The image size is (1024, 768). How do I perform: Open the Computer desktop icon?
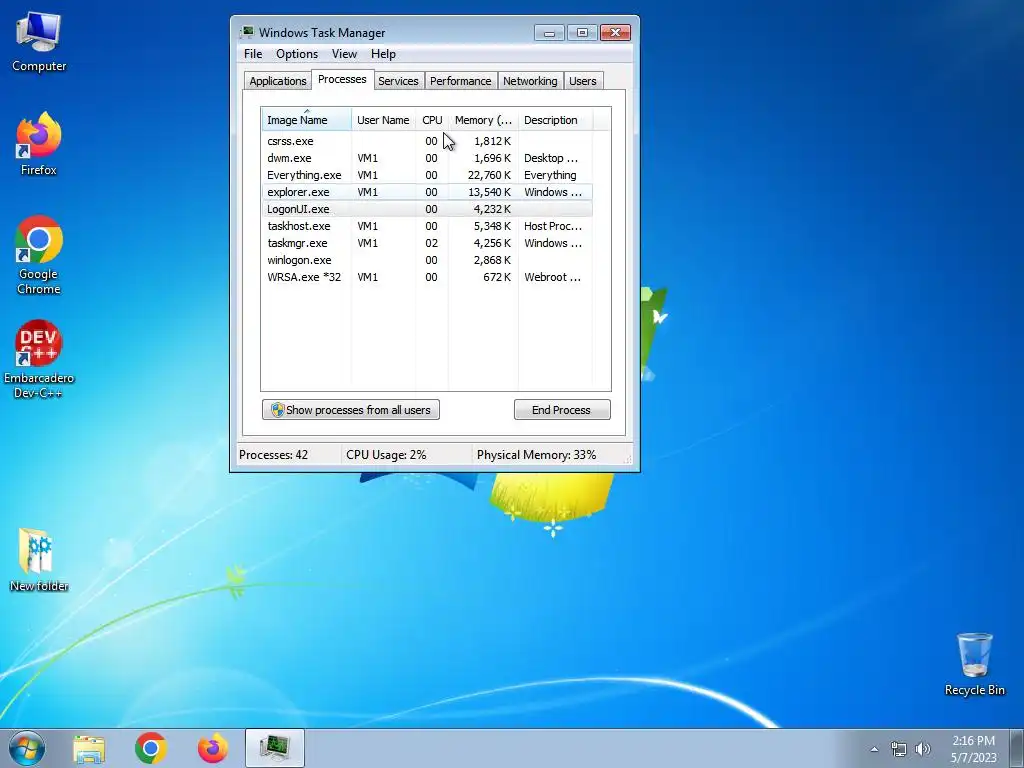coord(39,42)
